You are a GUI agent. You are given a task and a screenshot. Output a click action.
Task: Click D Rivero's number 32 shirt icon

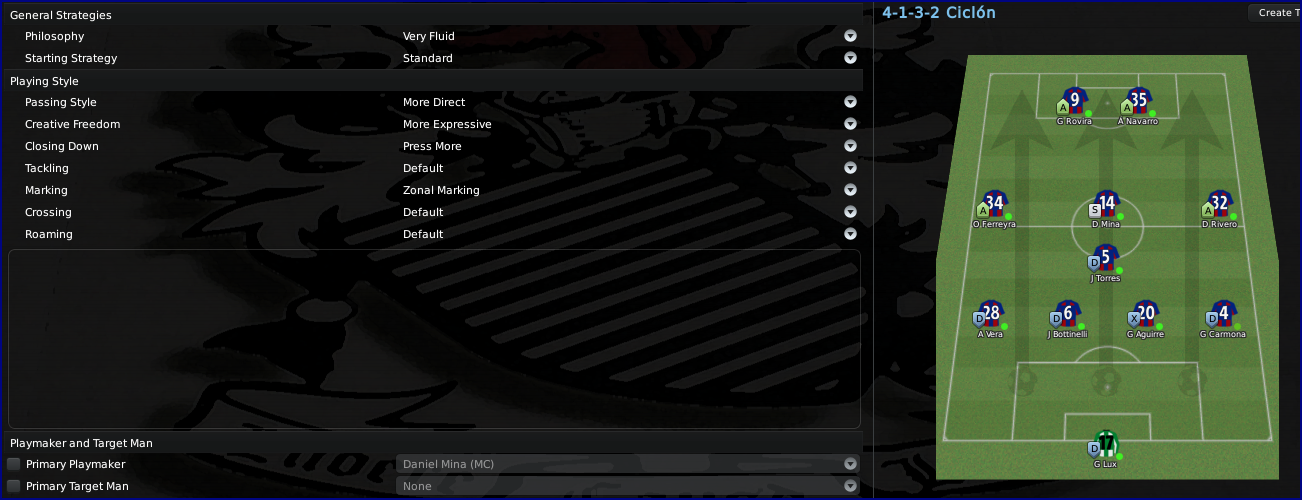click(x=1219, y=204)
